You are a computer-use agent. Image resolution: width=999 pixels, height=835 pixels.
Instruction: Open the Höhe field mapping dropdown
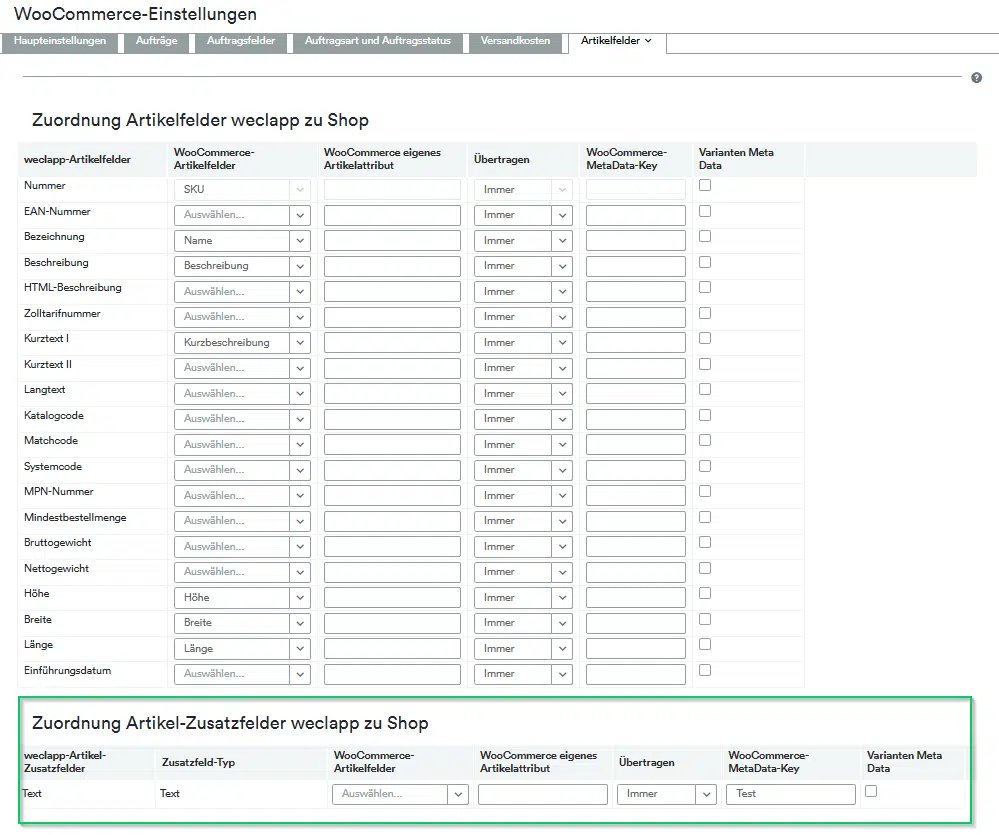(x=242, y=597)
